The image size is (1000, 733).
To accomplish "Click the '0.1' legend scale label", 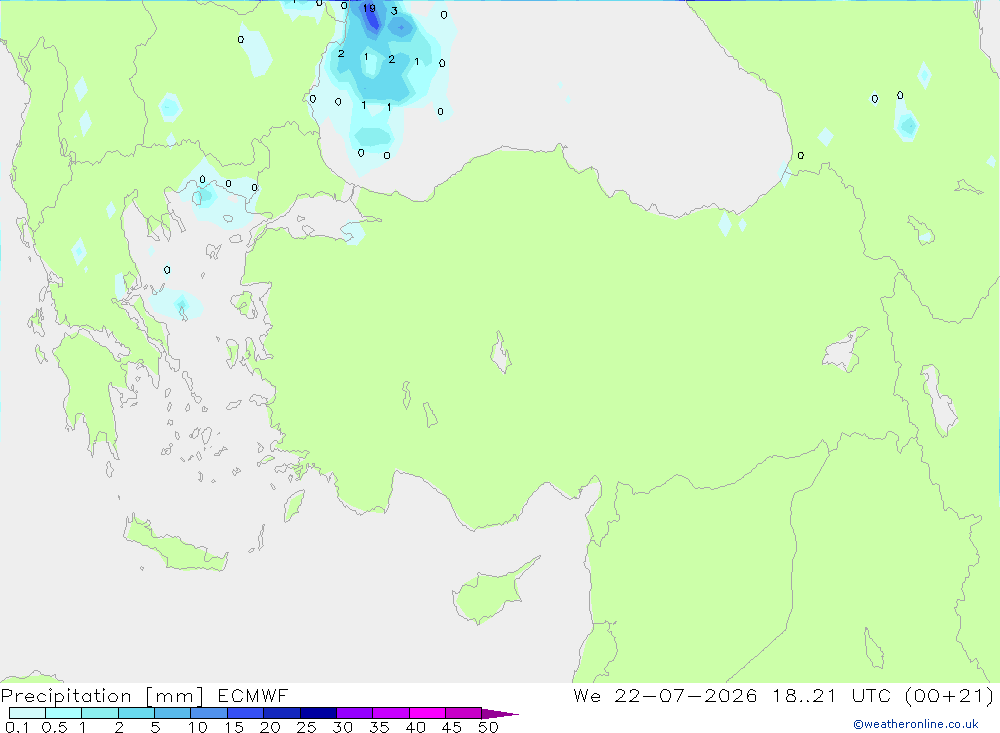I will click(17, 727).
